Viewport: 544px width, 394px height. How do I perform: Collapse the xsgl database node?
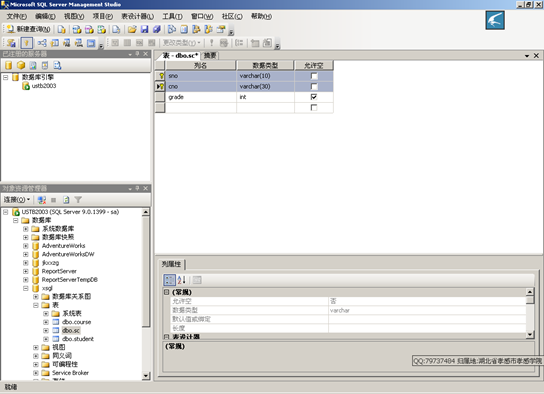(26, 288)
